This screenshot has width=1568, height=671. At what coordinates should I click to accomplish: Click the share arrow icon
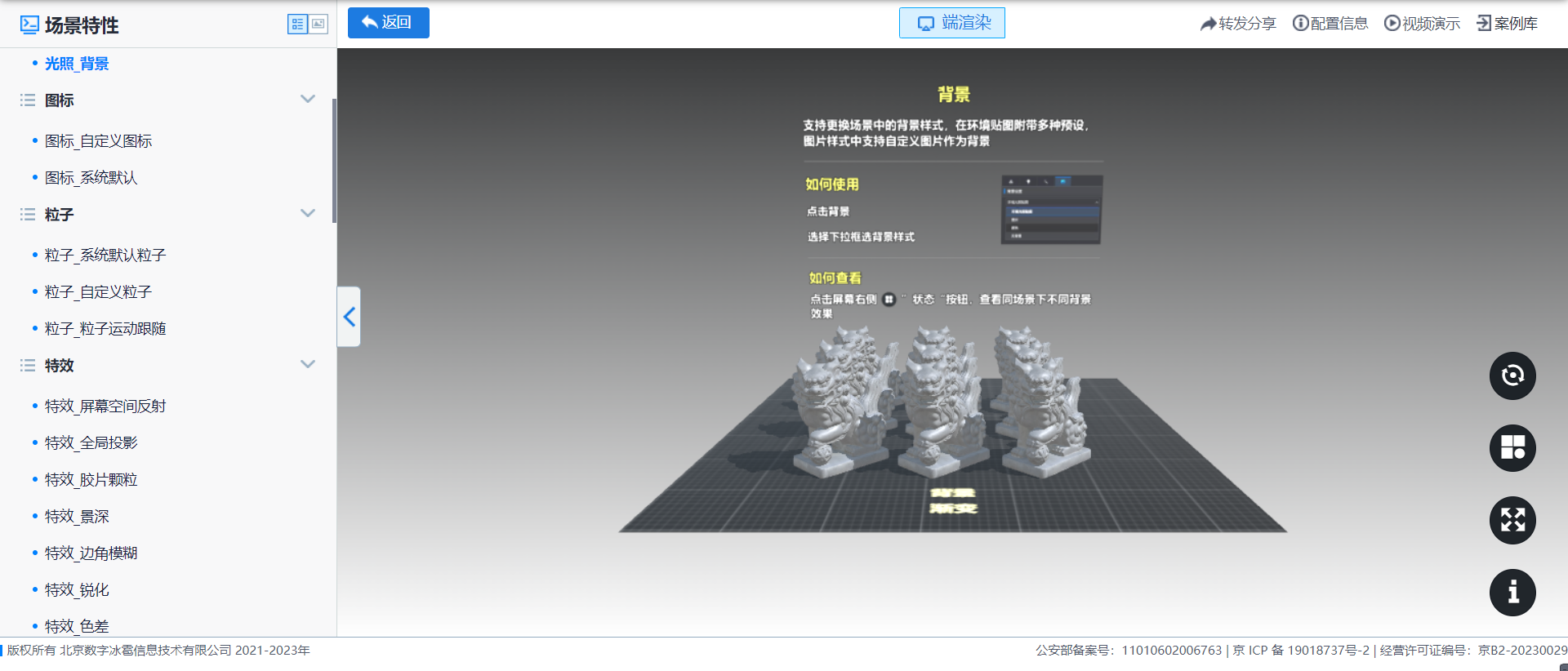[1209, 24]
